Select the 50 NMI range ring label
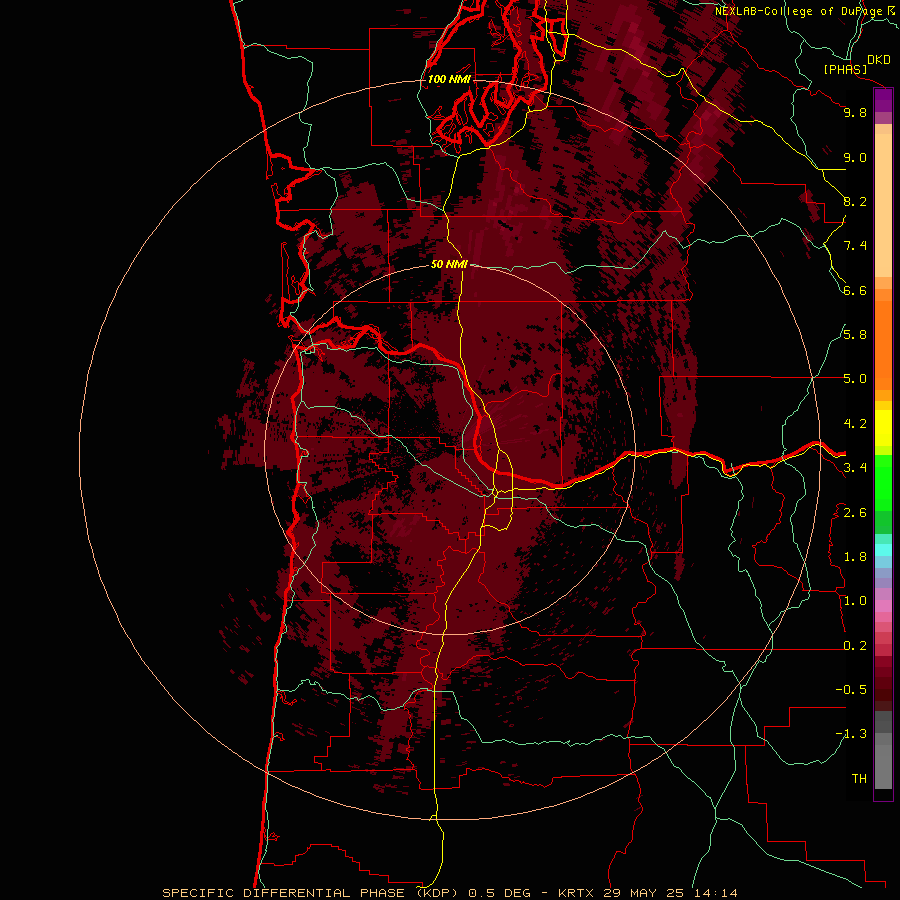Viewport: 900px width, 900px height. (x=449, y=264)
